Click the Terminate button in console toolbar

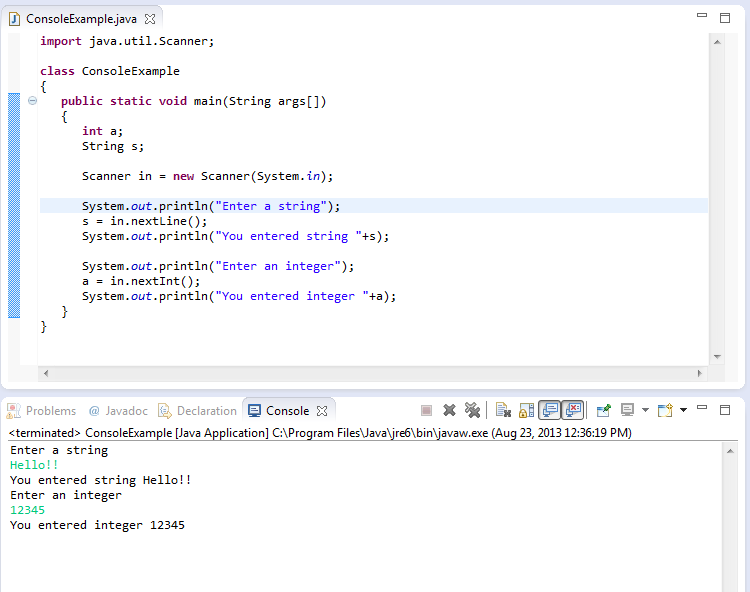pyautogui.click(x=426, y=410)
